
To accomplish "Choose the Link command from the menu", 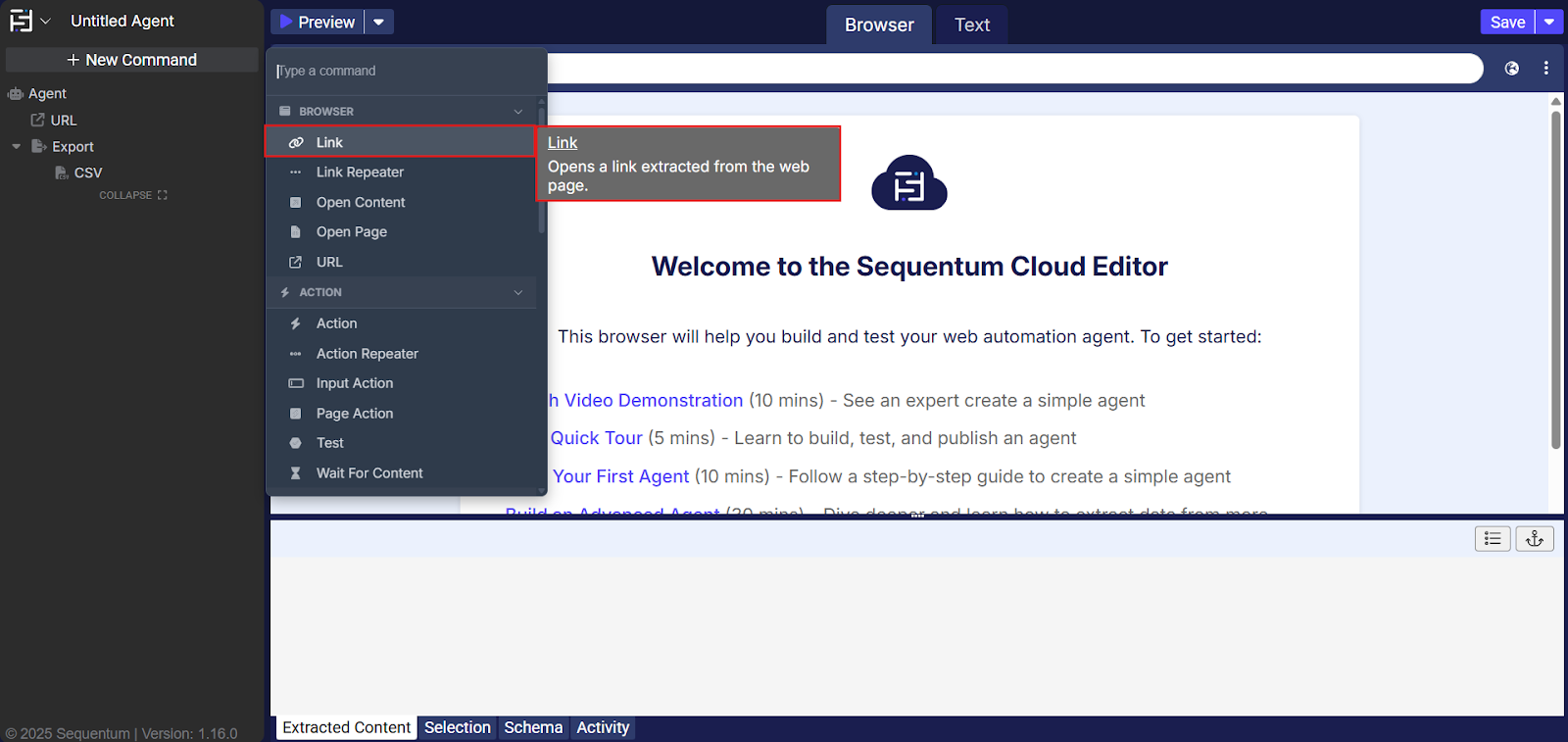I will coord(400,142).
